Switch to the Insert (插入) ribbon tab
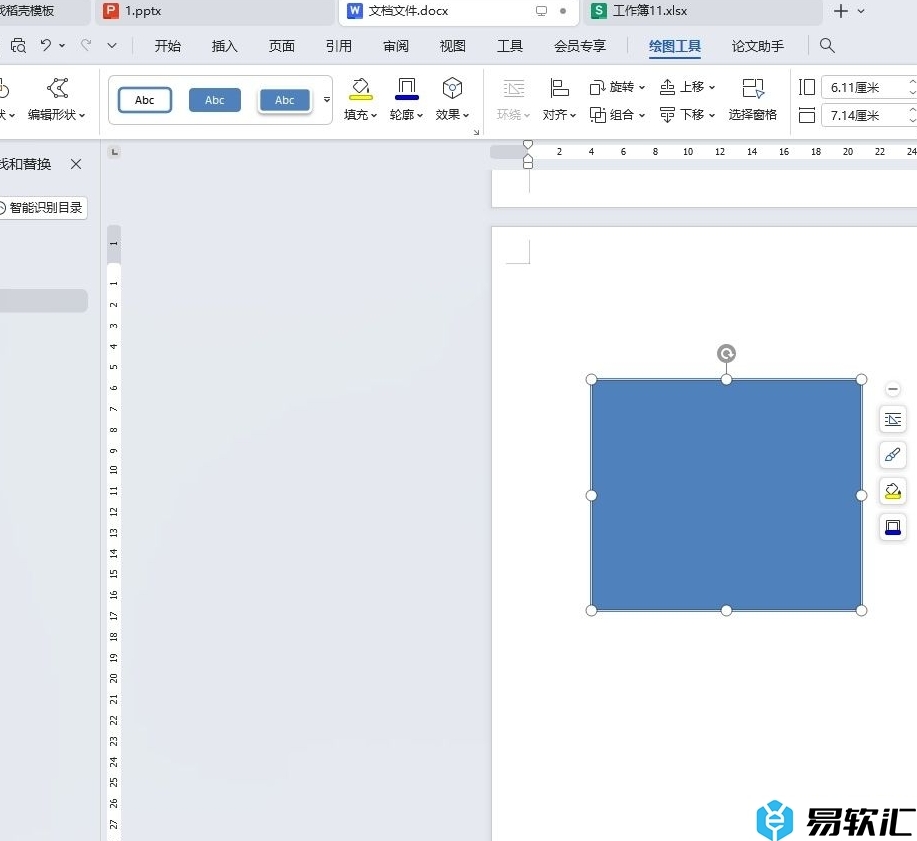Image resolution: width=917 pixels, height=841 pixels. coord(225,46)
